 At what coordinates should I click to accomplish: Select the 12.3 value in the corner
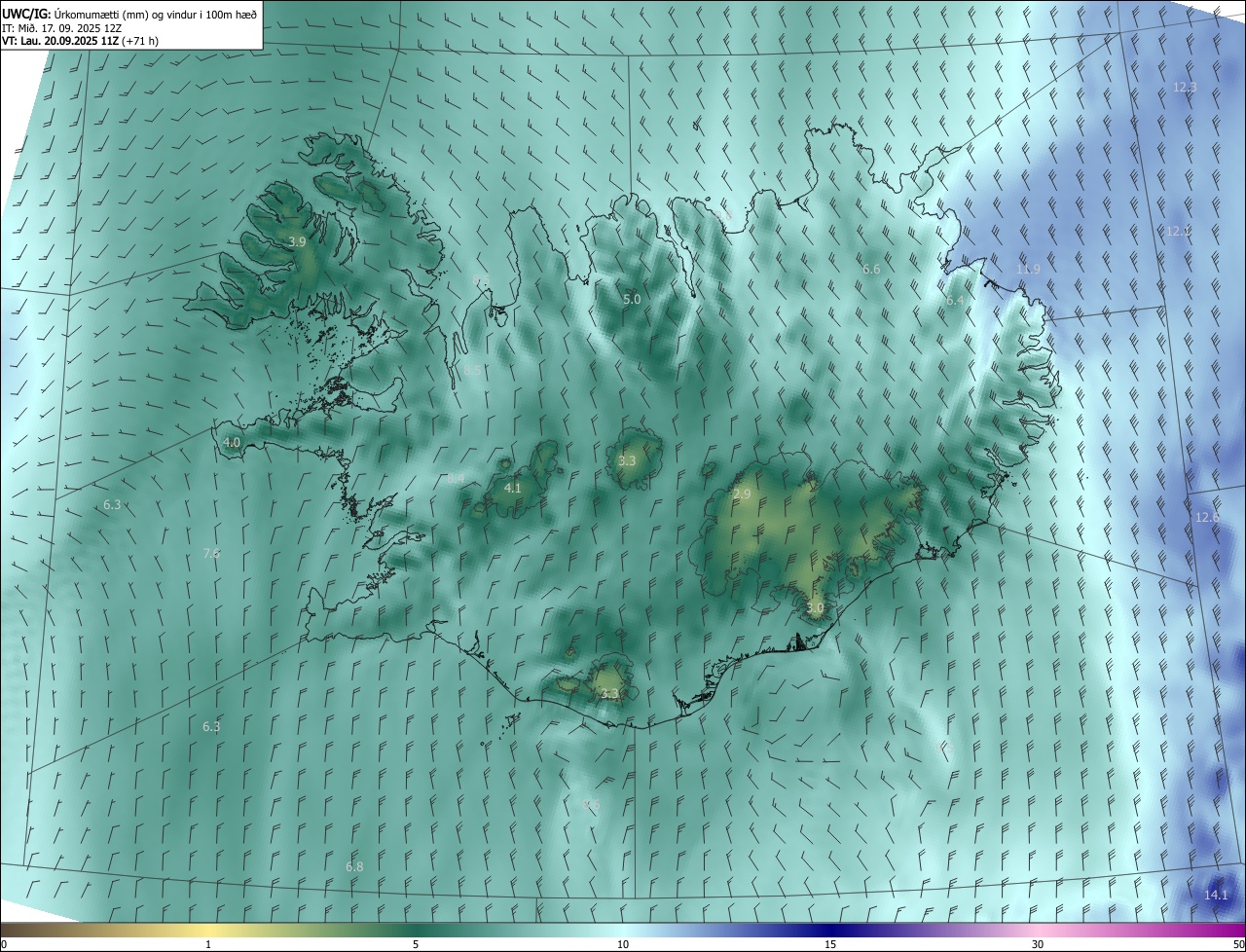pyautogui.click(x=1185, y=87)
